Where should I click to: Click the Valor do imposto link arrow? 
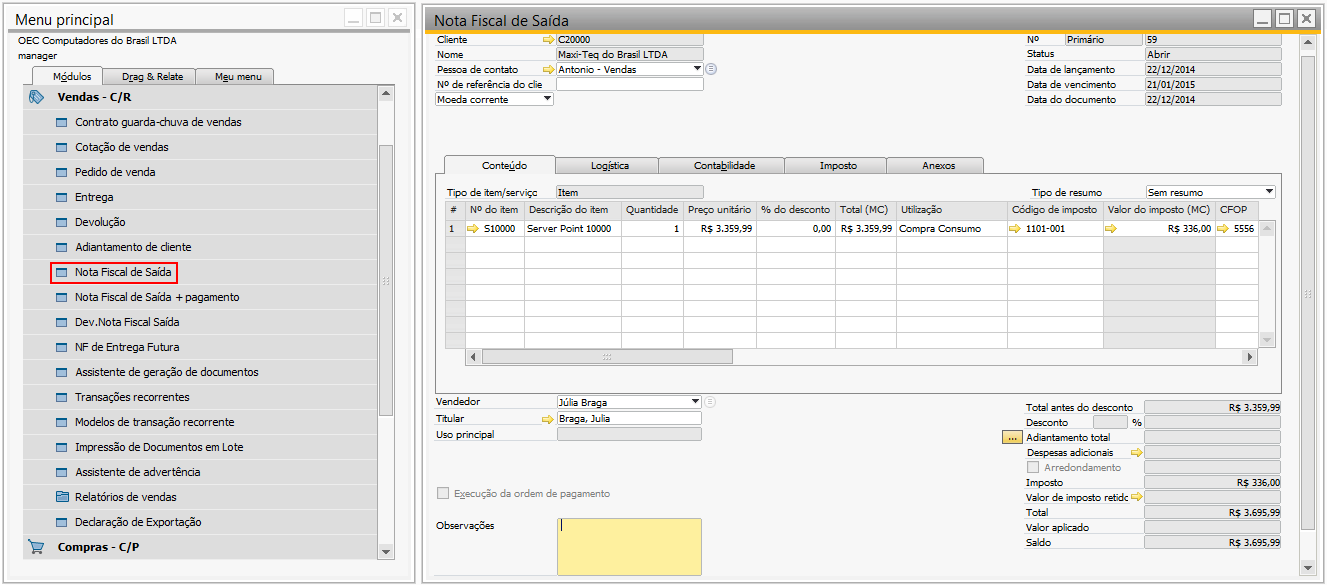[x=1111, y=229]
